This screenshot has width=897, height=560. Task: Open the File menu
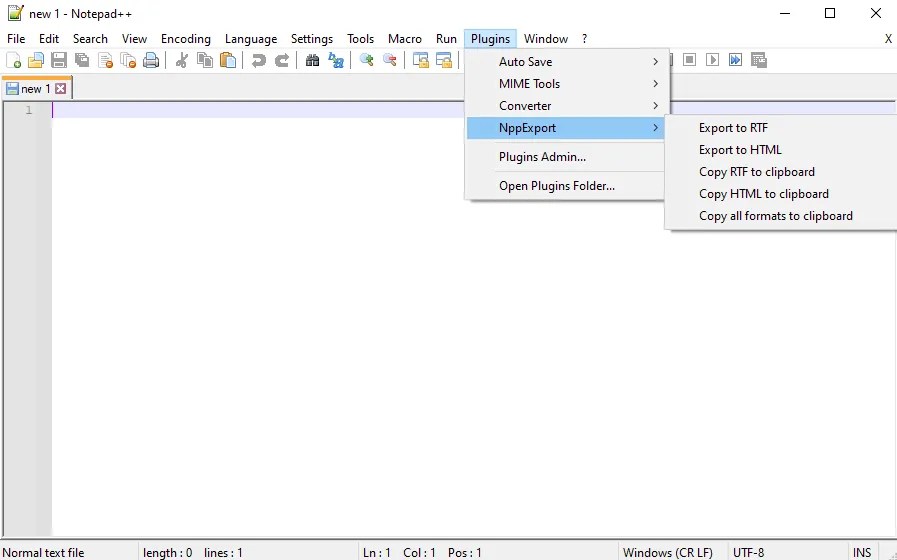tap(16, 39)
